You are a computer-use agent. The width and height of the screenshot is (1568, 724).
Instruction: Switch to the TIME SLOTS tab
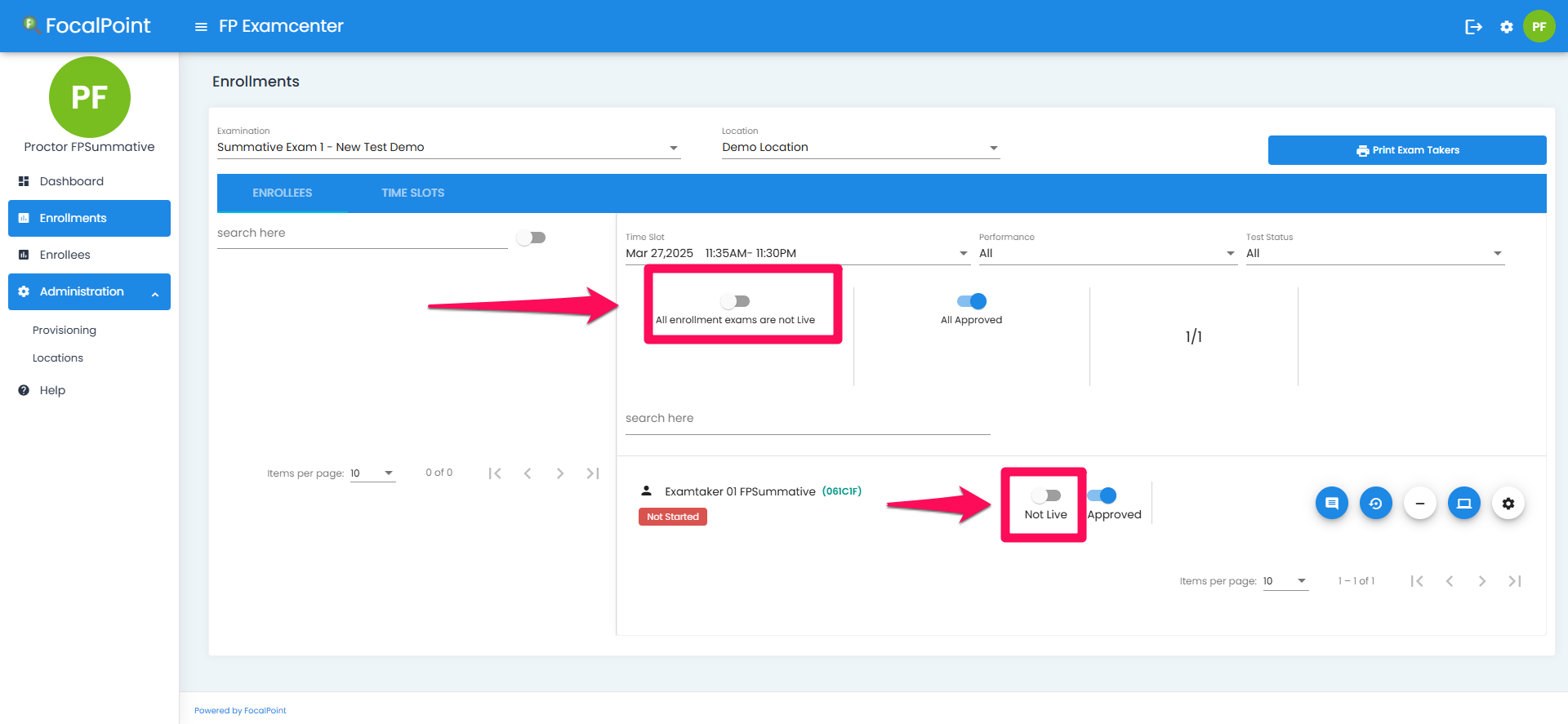[413, 193]
